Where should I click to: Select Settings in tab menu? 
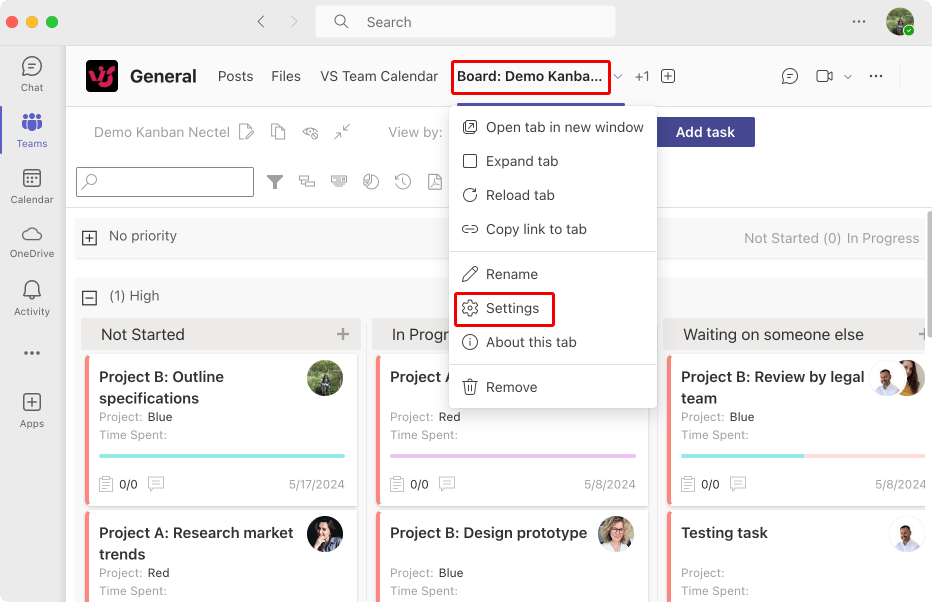pyautogui.click(x=504, y=308)
